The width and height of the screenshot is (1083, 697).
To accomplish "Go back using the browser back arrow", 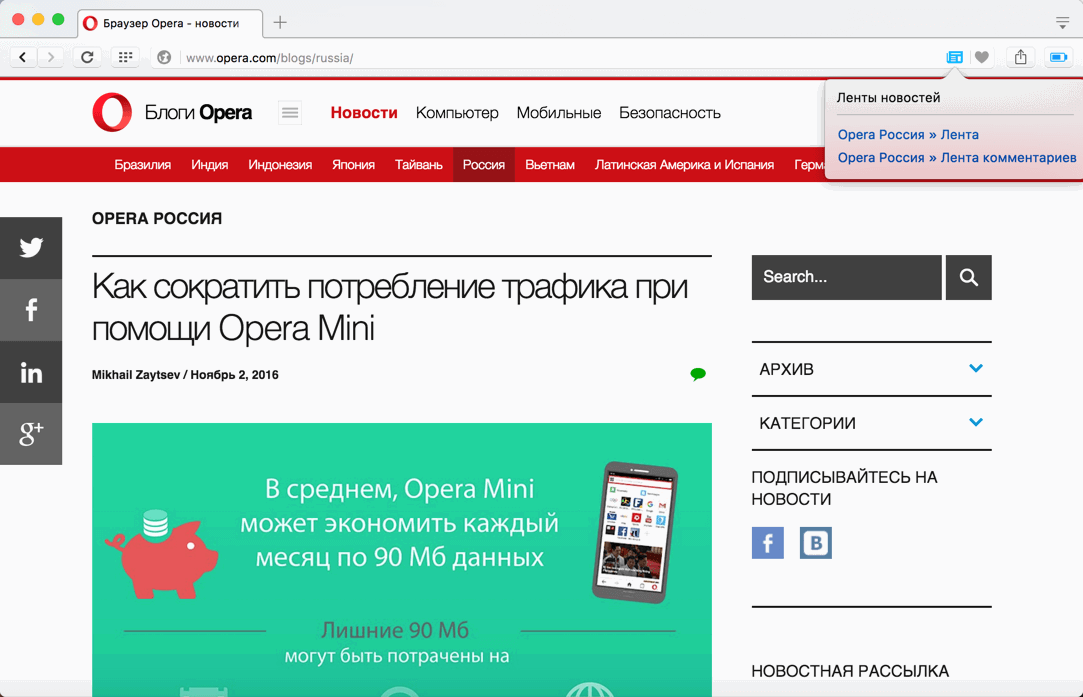I will pyautogui.click(x=23, y=57).
